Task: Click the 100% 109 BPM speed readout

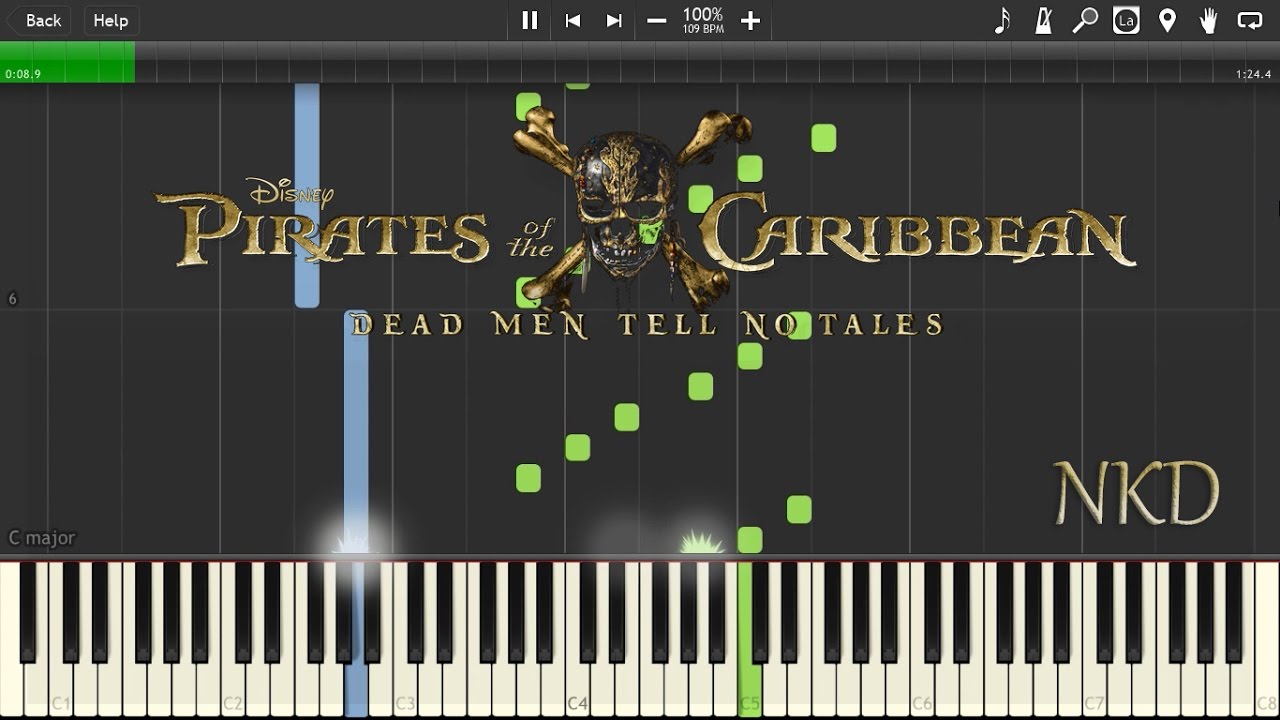Action: [703, 20]
